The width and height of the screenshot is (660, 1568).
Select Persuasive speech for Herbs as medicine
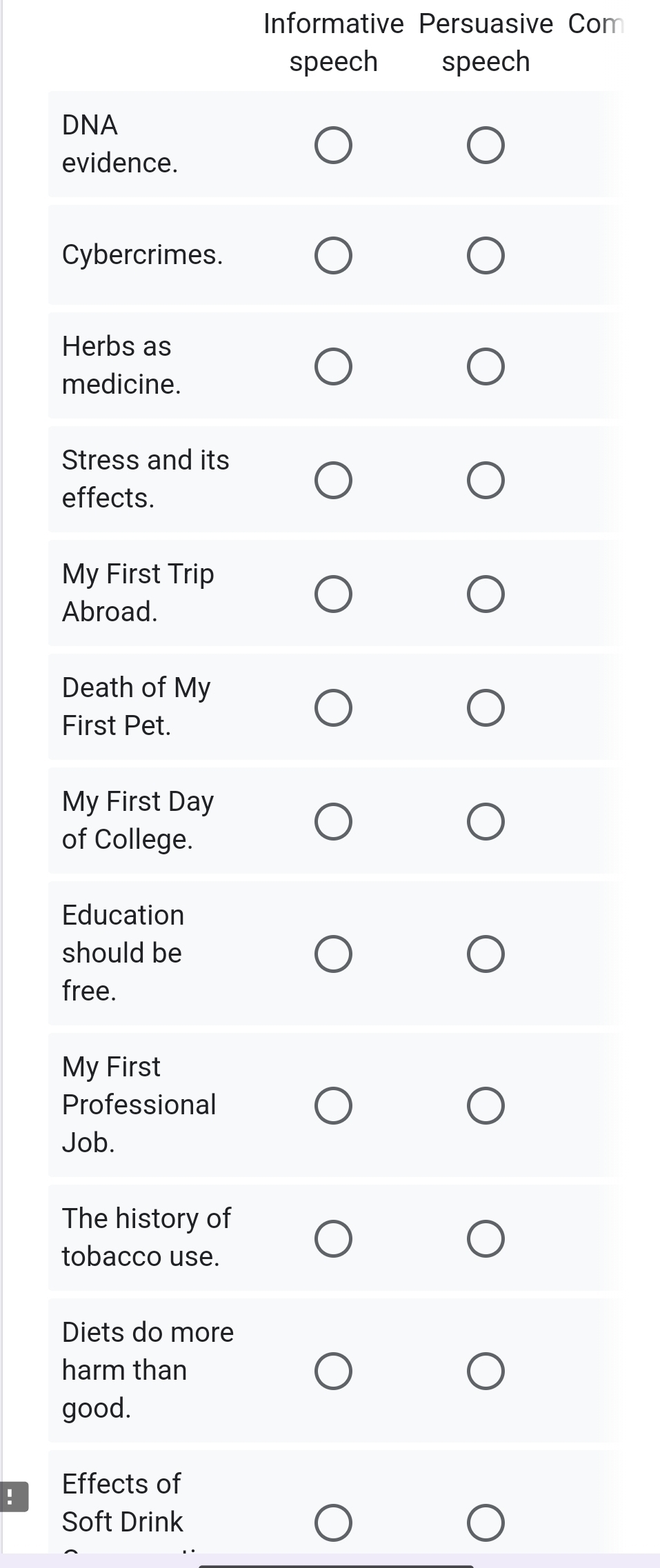pyautogui.click(x=486, y=367)
